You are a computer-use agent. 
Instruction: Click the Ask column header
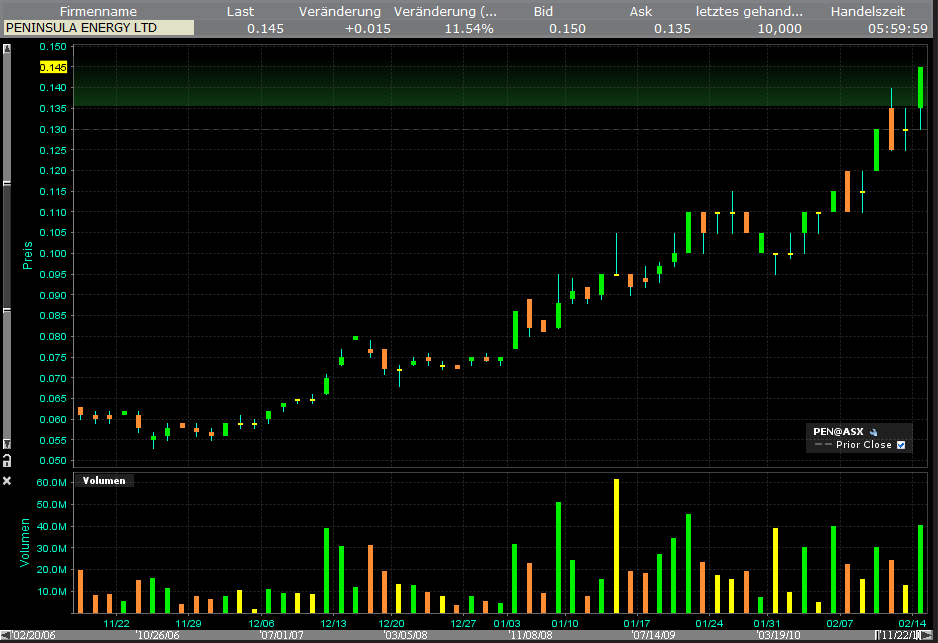click(640, 11)
